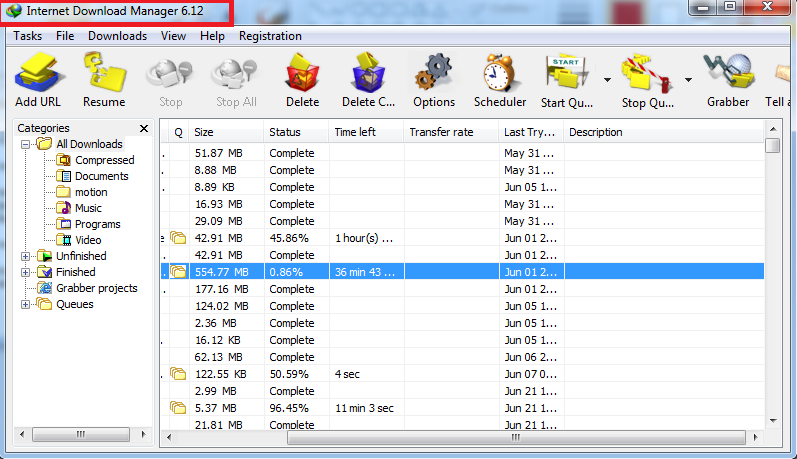Select the Compressed category

coord(105,160)
